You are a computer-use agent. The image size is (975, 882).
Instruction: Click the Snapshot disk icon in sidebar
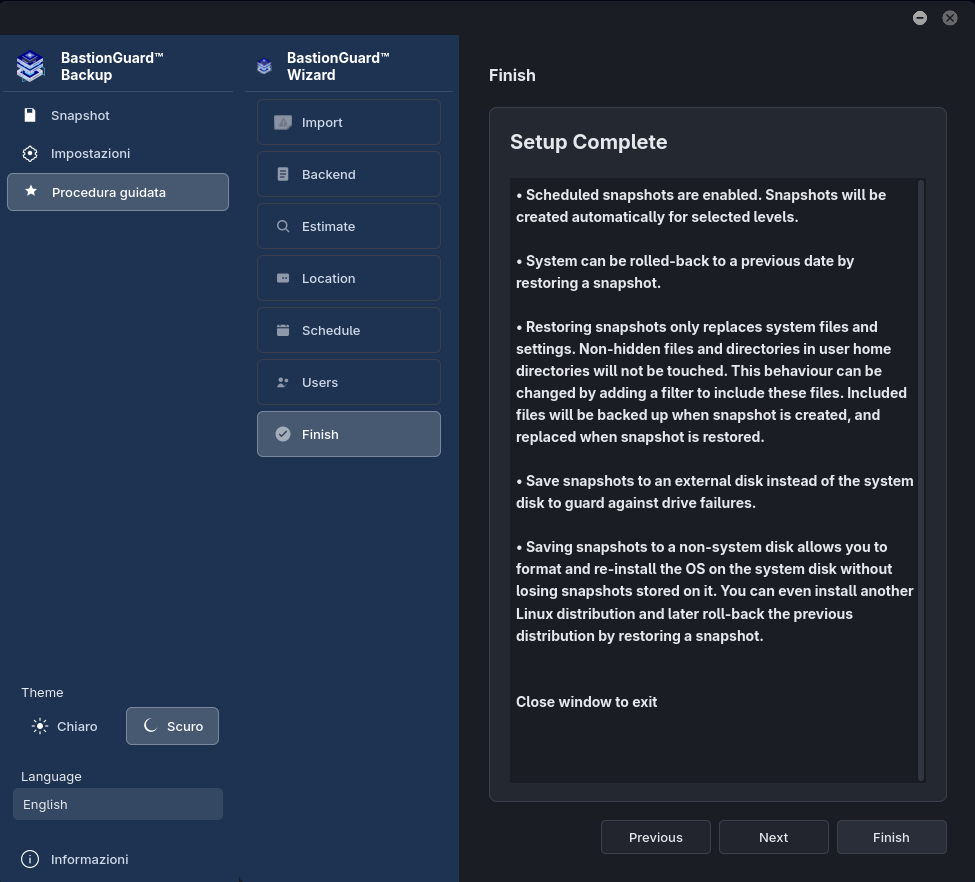30,115
